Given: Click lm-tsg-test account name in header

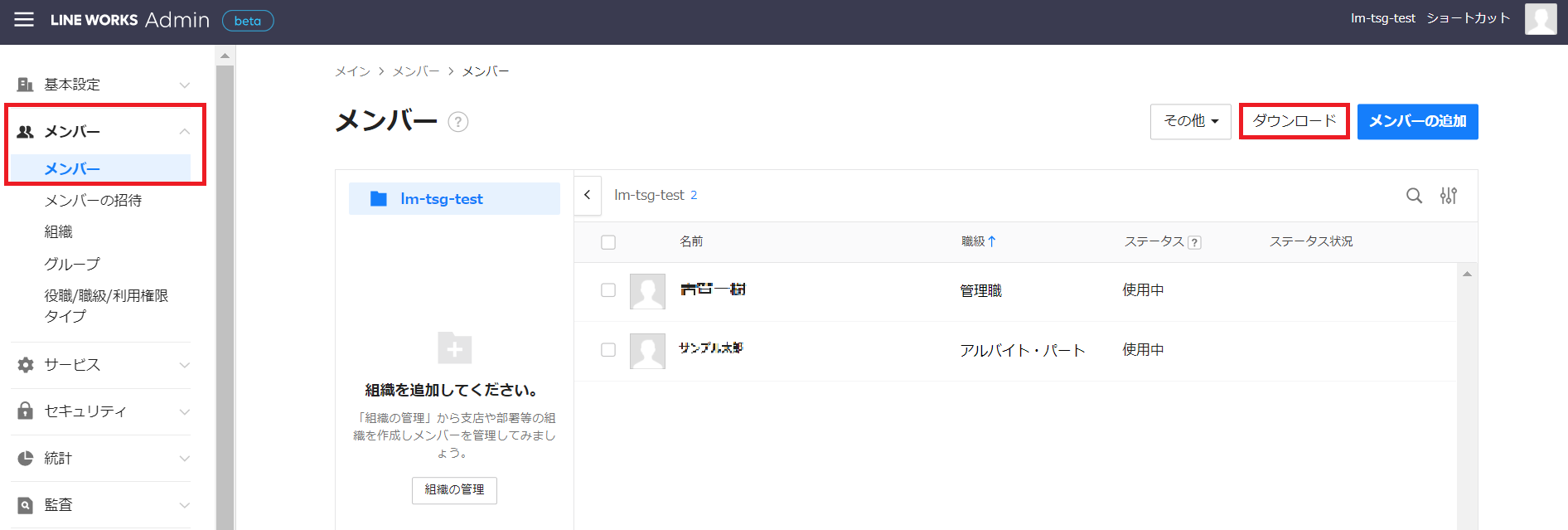Looking at the screenshot, I should [x=1383, y=18].
